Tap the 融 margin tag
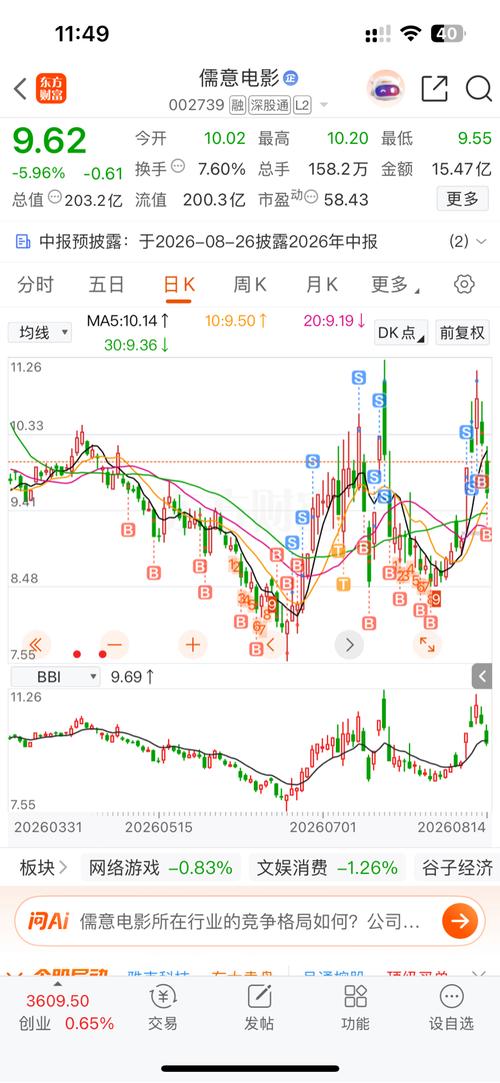The height and width of the screenshot is (1083, 500). click(x=238, y=105)
